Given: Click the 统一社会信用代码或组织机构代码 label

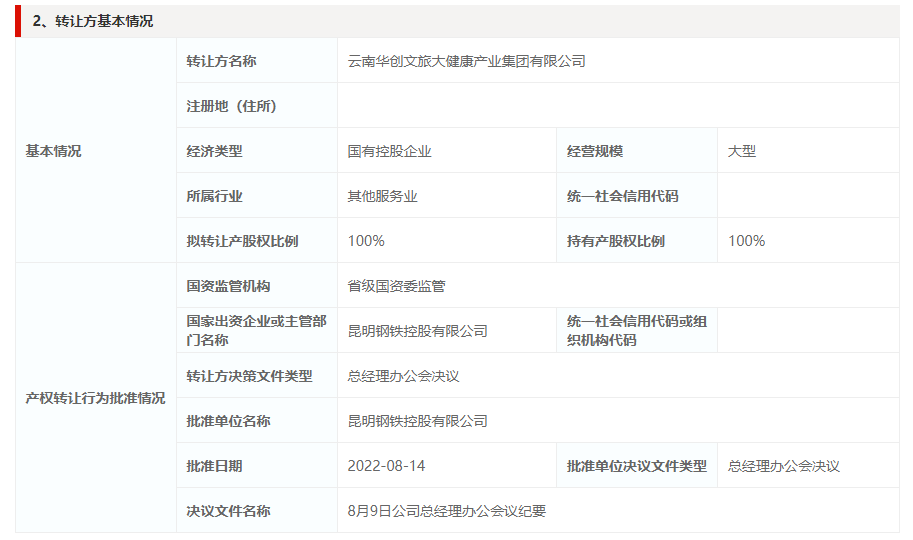Looking at the screenshot, I should 636,330.
